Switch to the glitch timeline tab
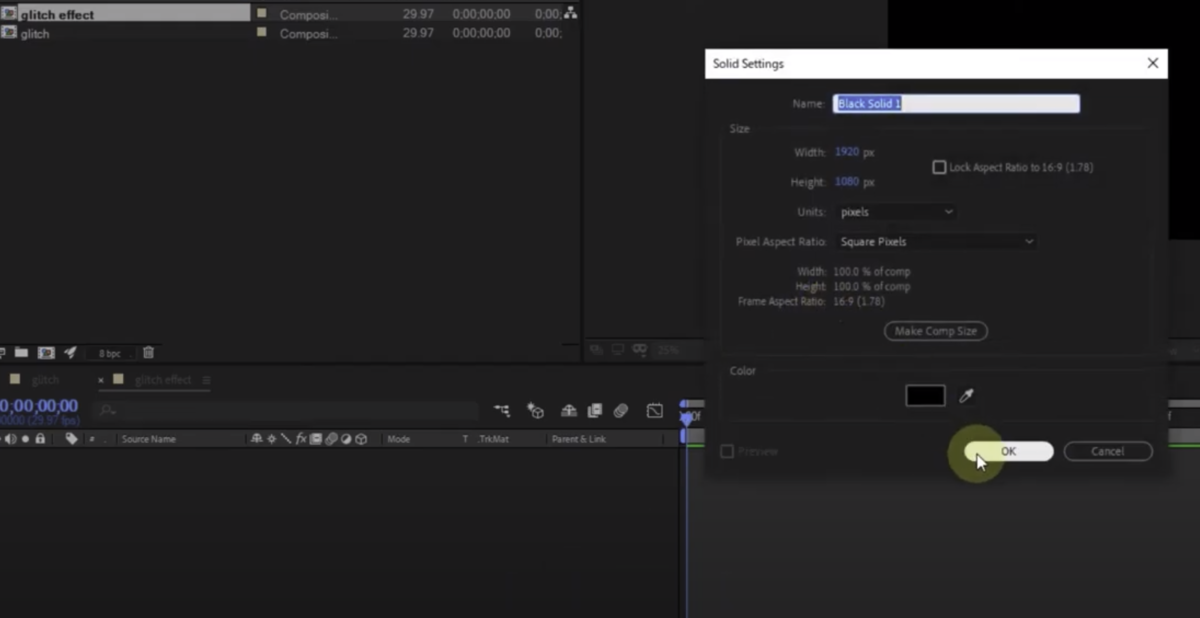This screenshot has width=1200, height=618. (x=45, y=380)
